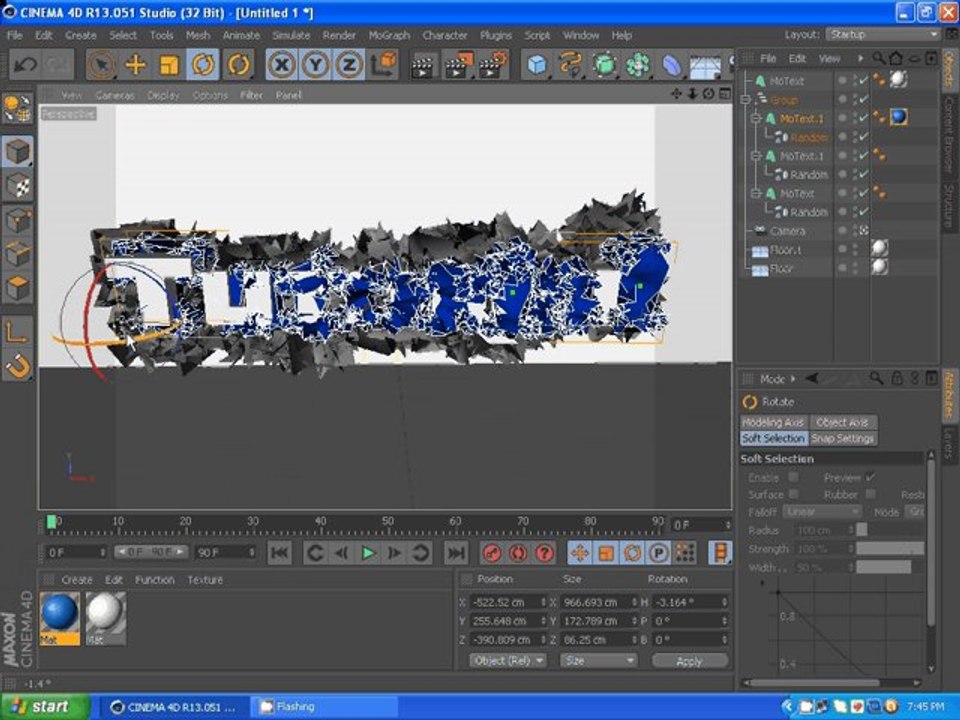The height and width of the screenshot is (720, 960).
Task: Click the Record Active Objects button
Action: (492, 553)
